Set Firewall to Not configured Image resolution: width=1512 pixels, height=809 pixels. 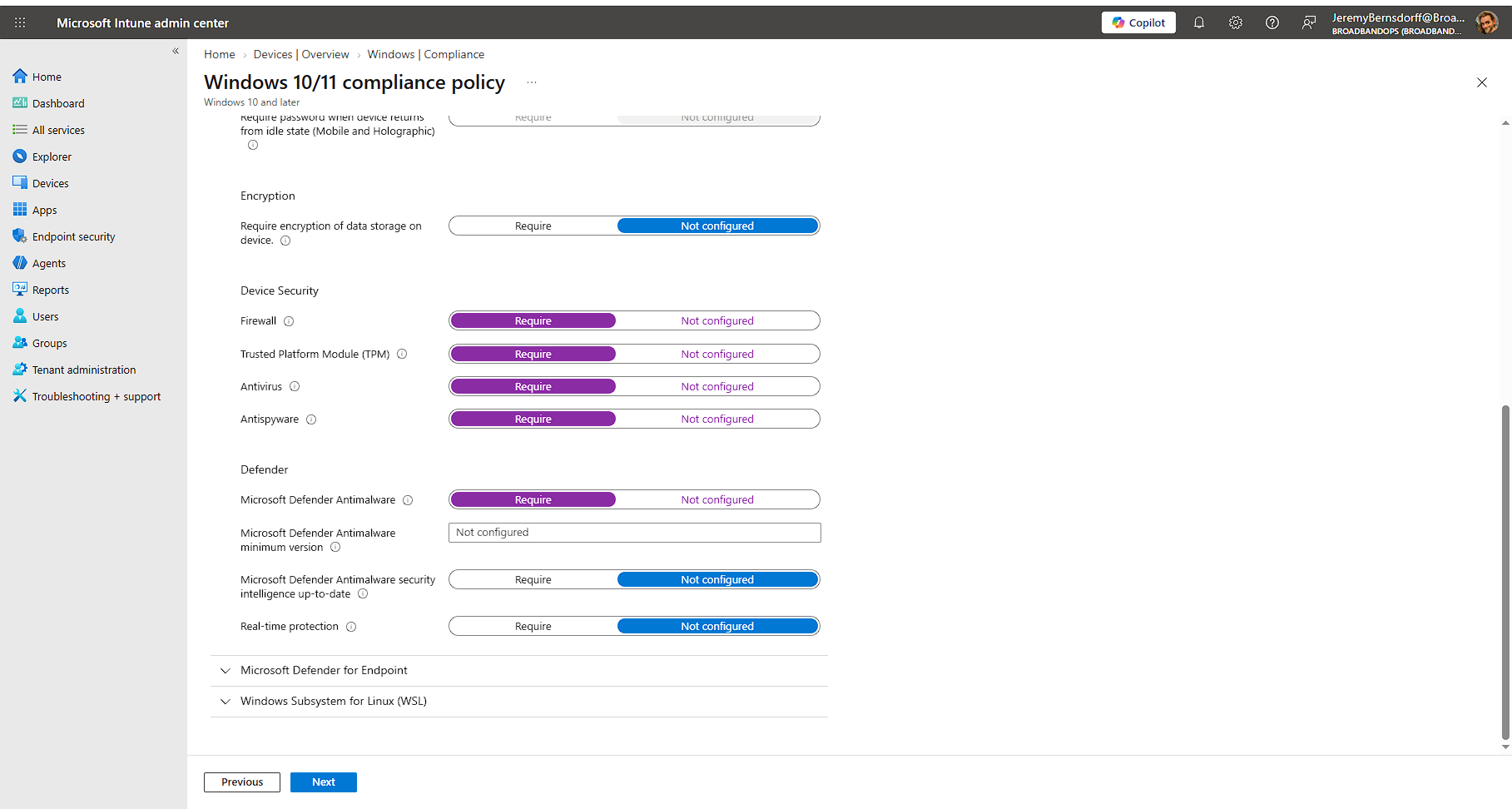pyautogui.click(x=717, y=320)
